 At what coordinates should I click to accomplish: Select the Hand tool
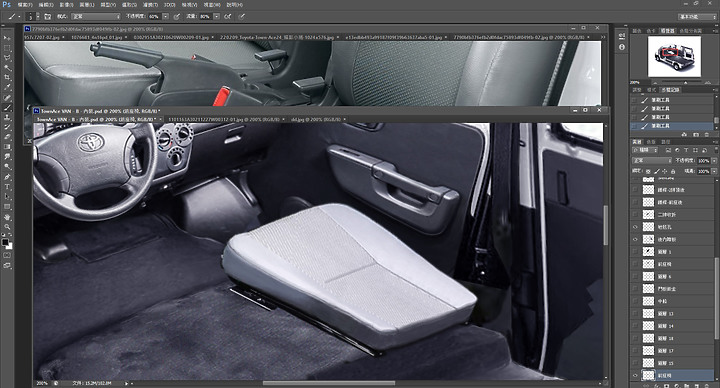7,217
